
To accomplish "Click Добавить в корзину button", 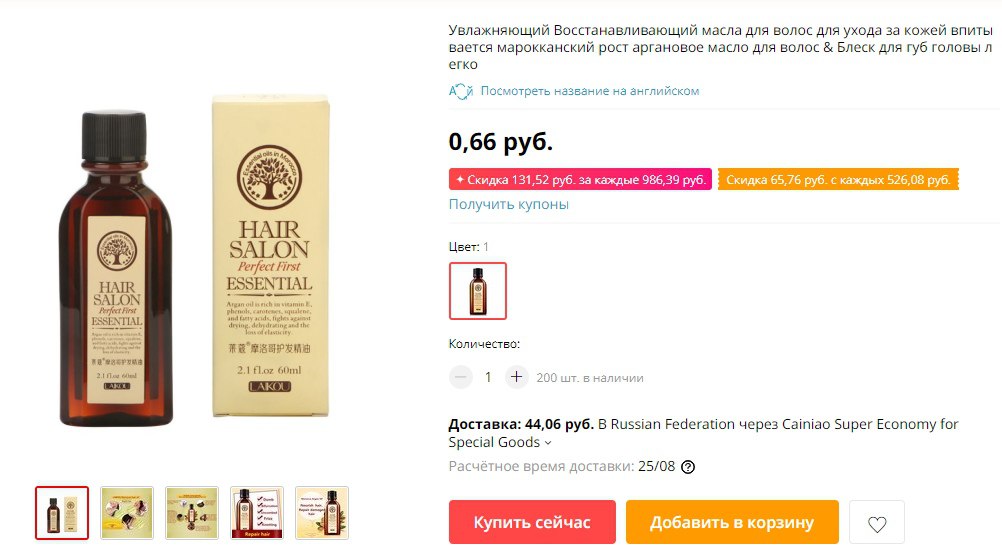I will point(732,522).
